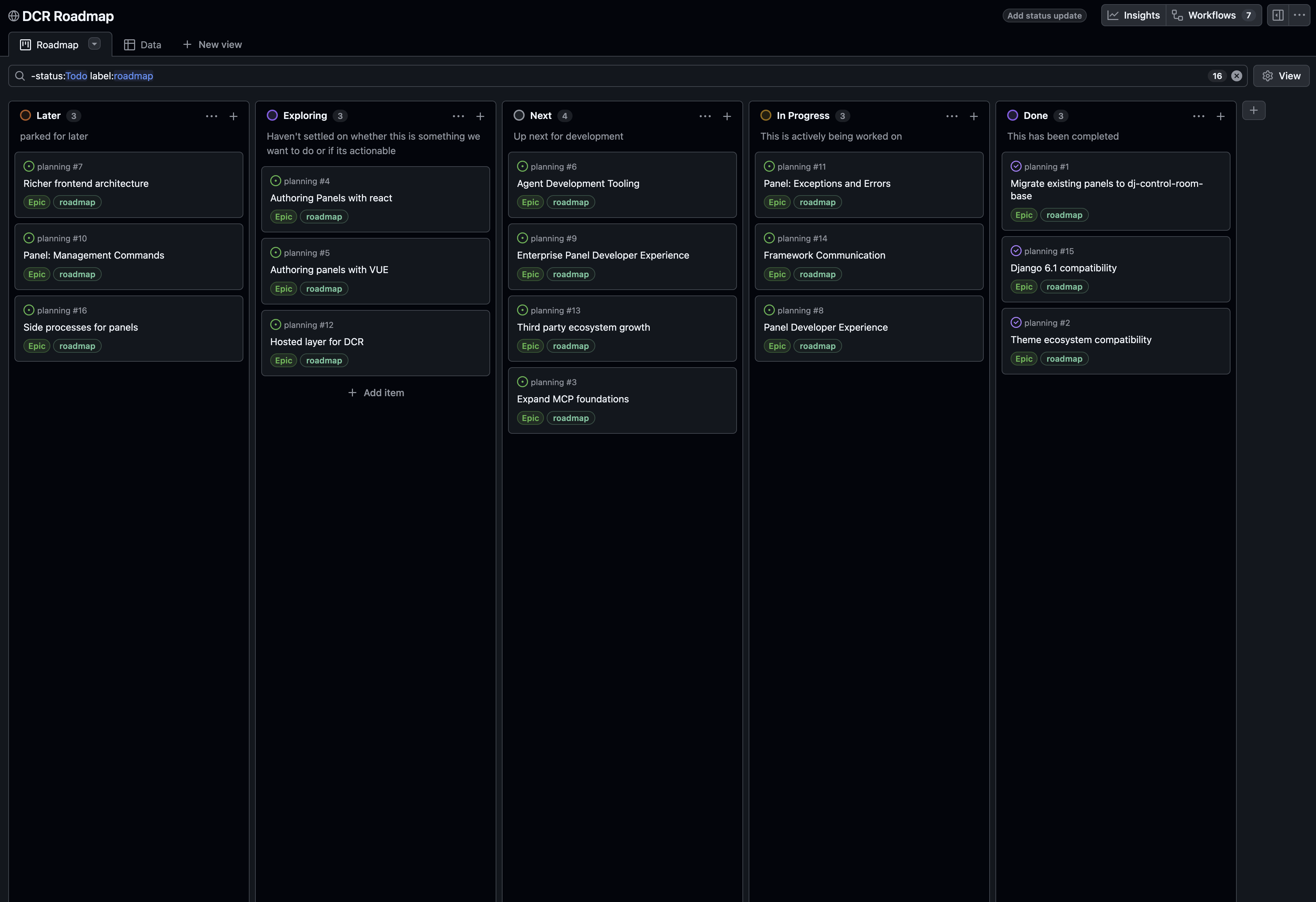Create a New view
Screen dimensions: 1316x902
click(x=212, y=44)
